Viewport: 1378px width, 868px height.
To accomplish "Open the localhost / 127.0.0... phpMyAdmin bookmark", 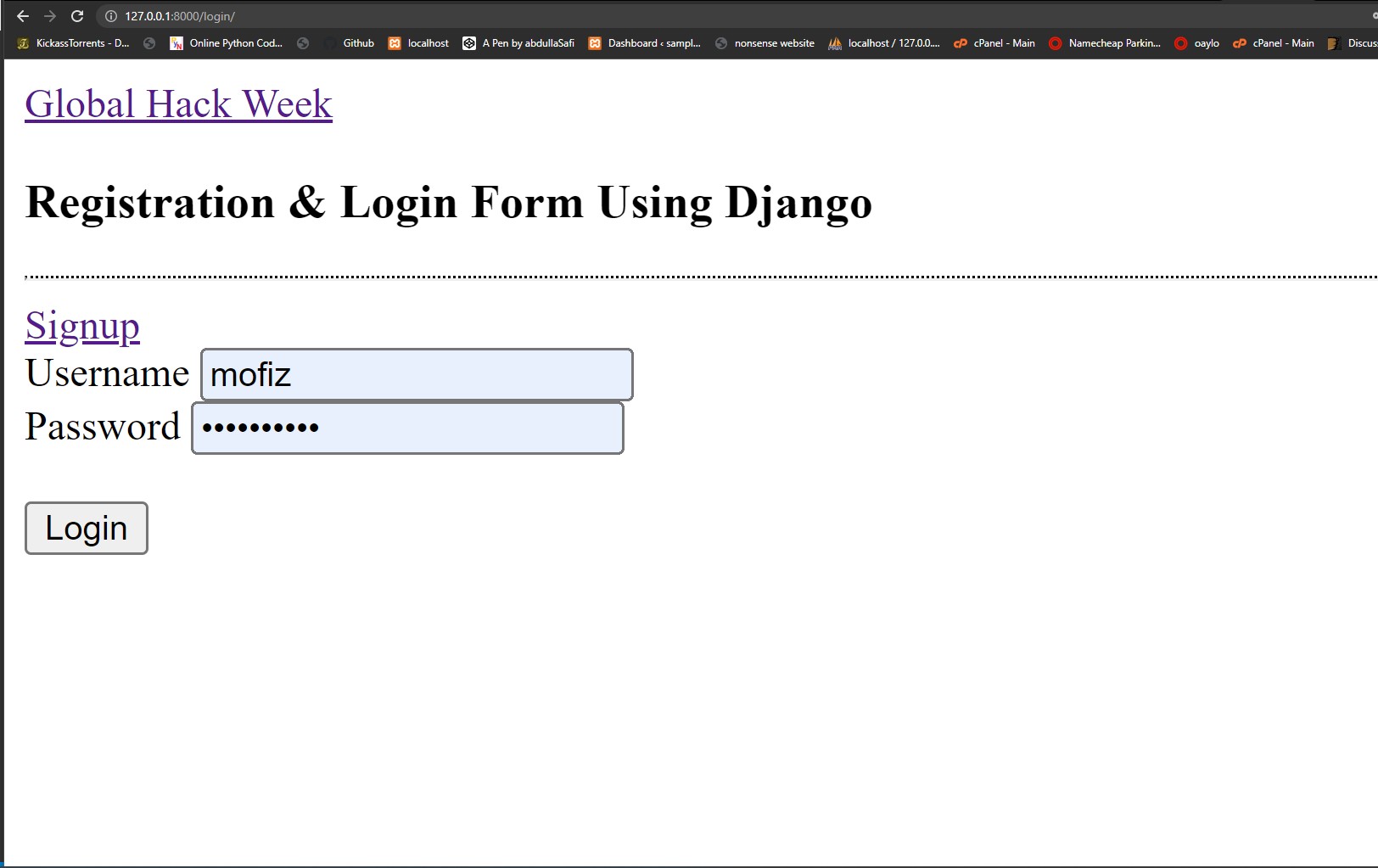I will tap(884, 43).
